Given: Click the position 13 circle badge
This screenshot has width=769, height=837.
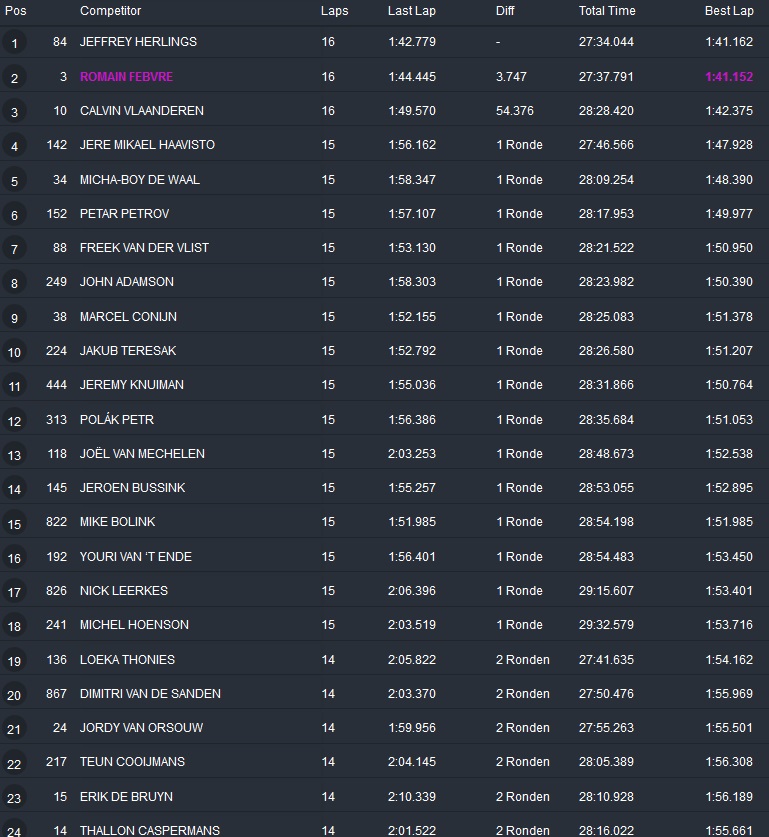Looking at the screenshot, I should click(14, 455).
